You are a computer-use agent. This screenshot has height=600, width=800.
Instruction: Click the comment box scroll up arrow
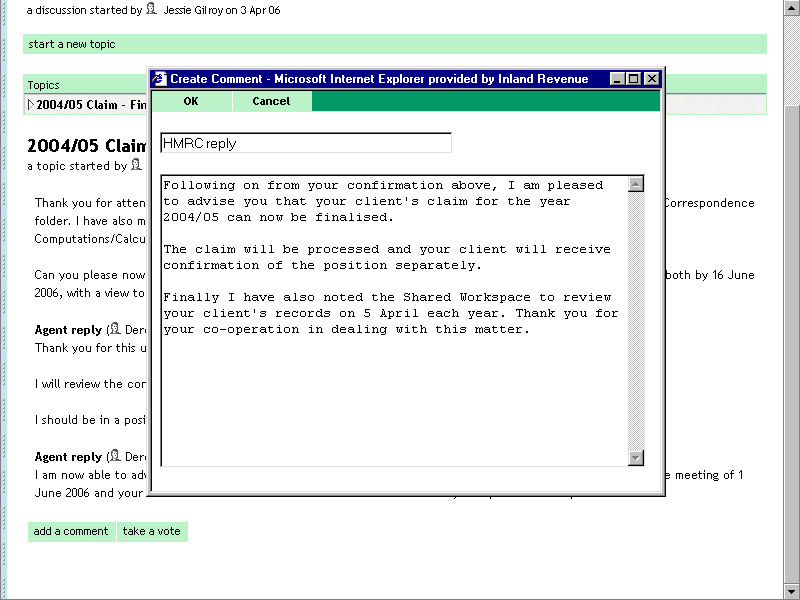pos(636,184)
